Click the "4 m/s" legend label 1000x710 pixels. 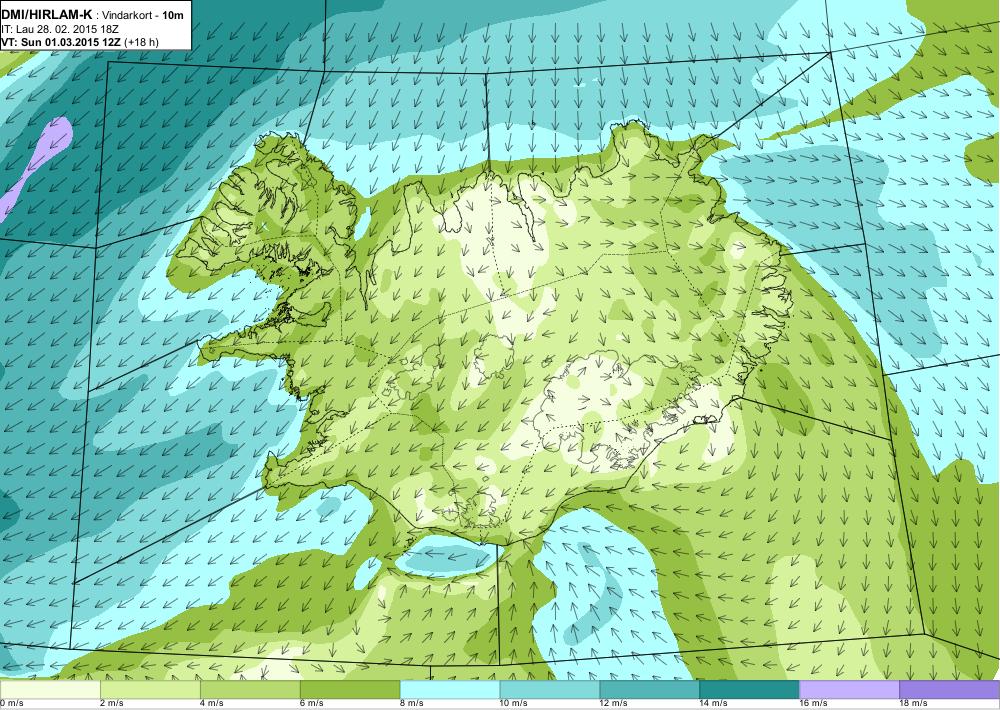pyautogui.click(x=212, y=704)
